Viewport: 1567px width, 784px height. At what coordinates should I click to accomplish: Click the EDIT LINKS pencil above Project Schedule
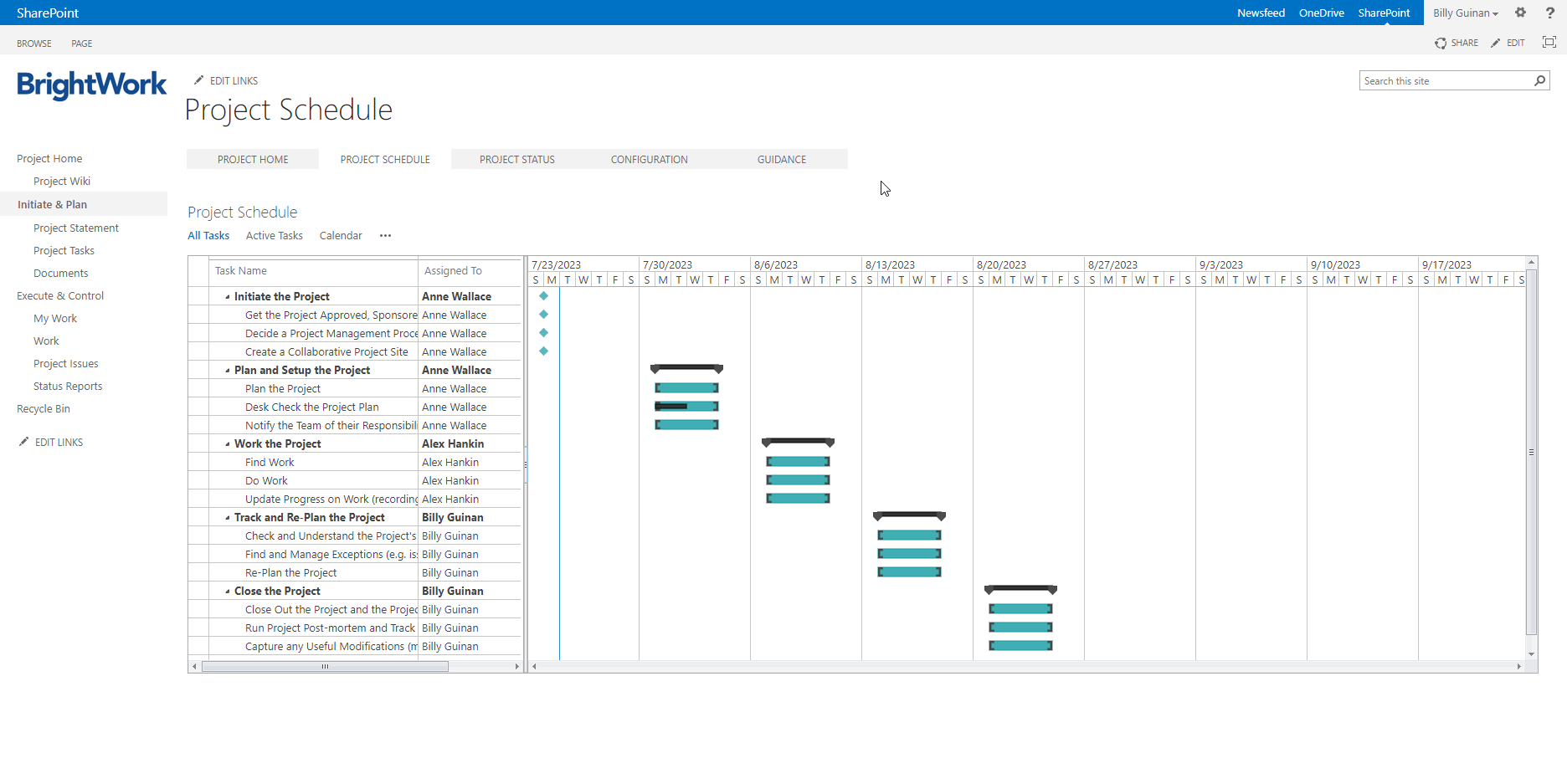tap(199, 80)
